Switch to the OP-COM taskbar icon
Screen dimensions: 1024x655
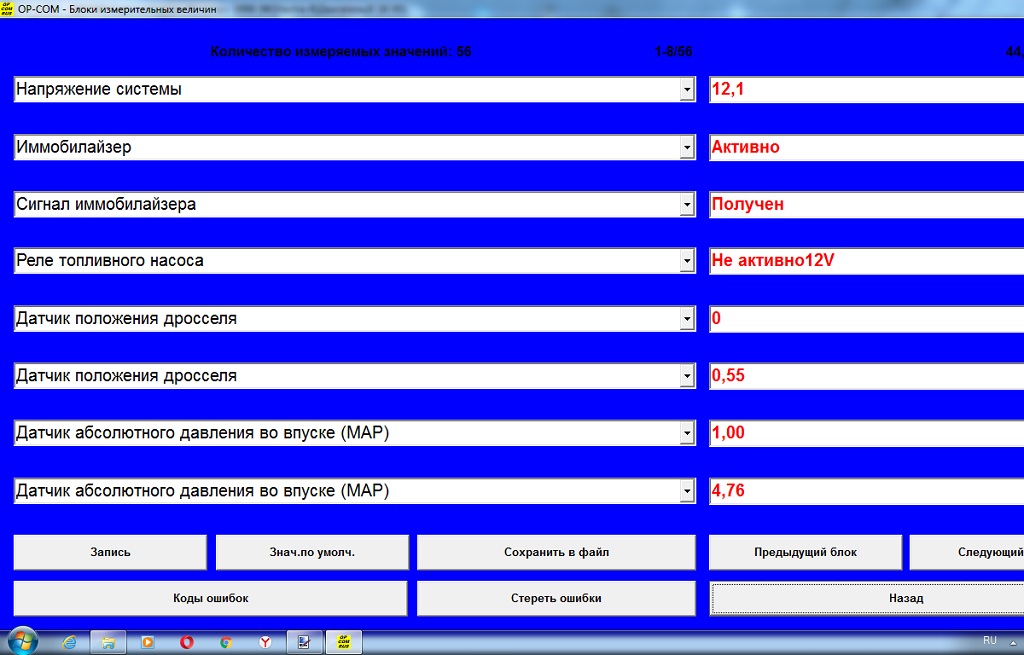pyautogui.click(x=343, y=642)
